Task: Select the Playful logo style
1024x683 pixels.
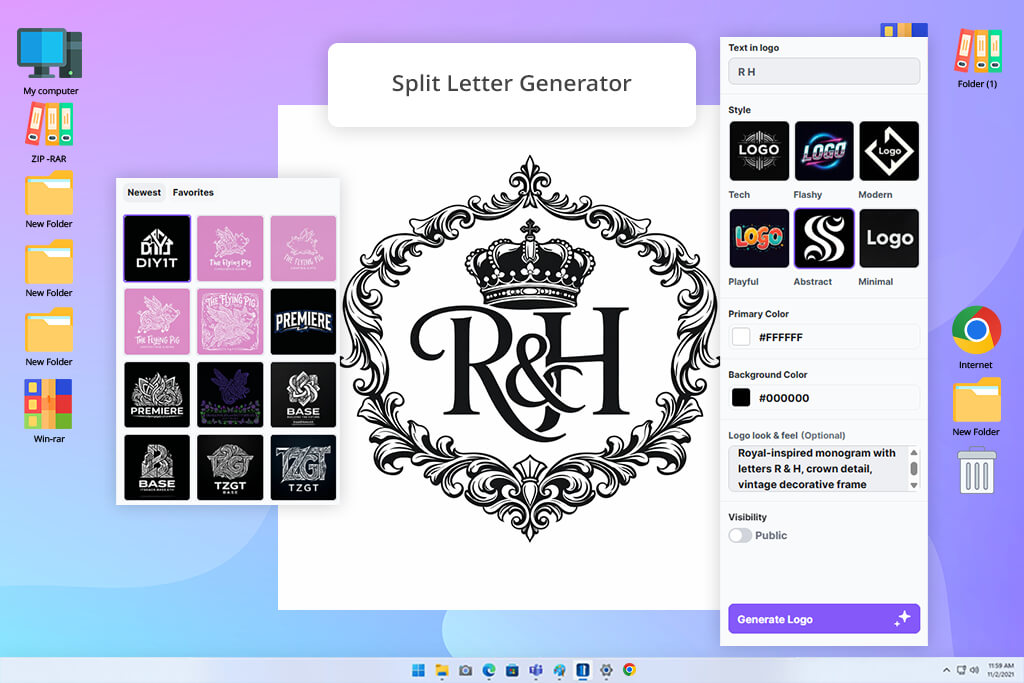Action: [758, 238]
